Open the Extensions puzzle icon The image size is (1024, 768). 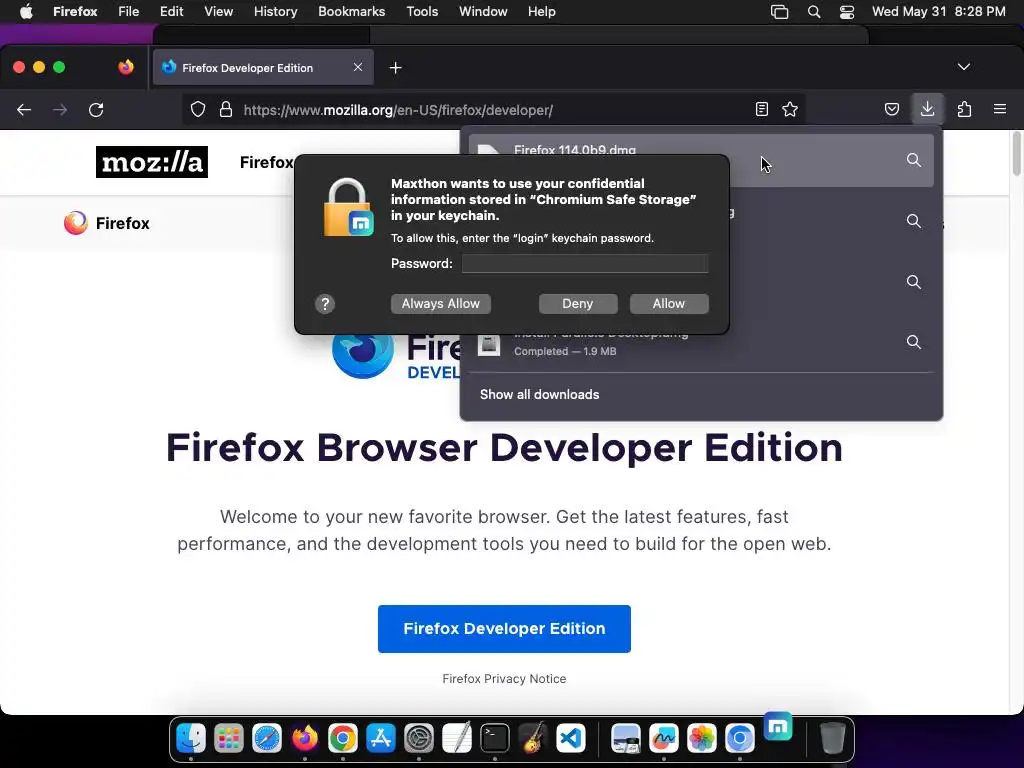tap(964, 109)
